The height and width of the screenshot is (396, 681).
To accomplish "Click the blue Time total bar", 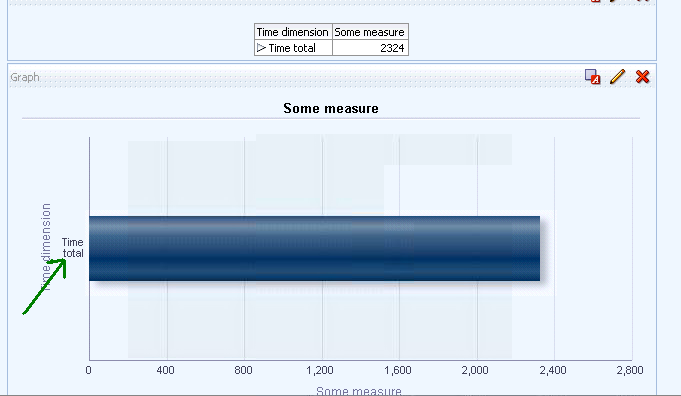I will (314, 248).
